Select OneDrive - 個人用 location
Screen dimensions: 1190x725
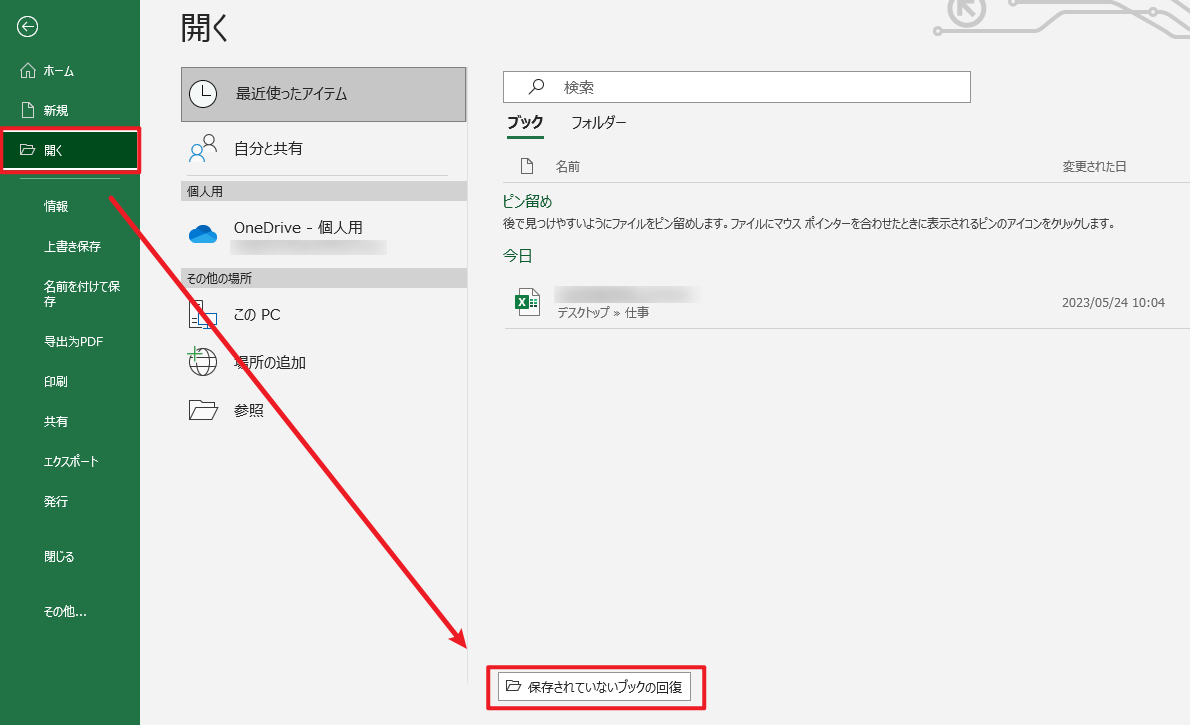(323, 234)
